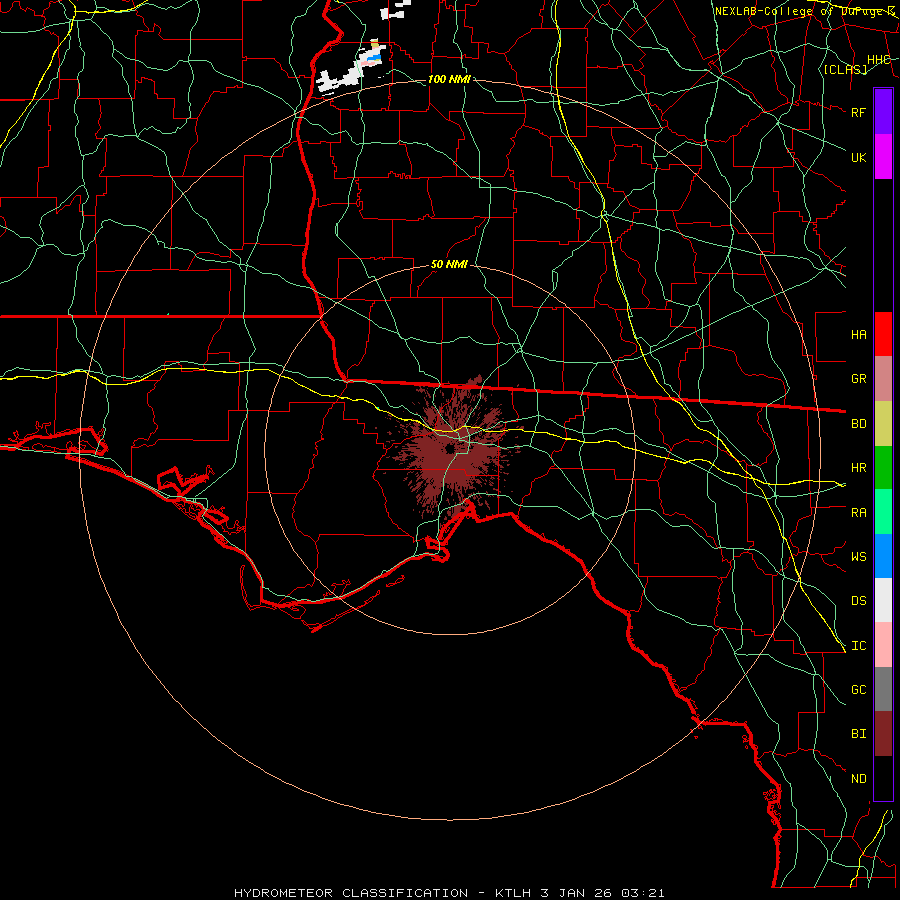Click the HA red legend swatch
This screenshot has height=900, width=900.
point(883,334)
